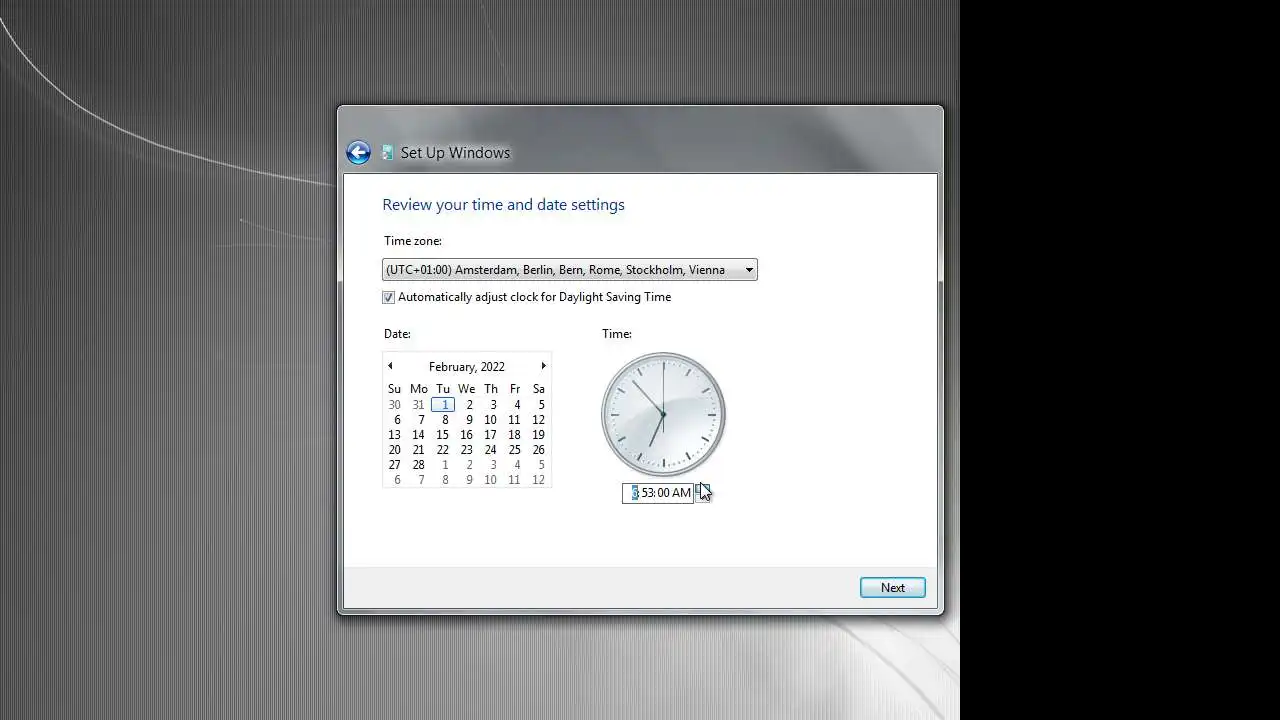This screenshot has width=1280, height=720.
Task: Set the date to 15 February
Action: 443,435
